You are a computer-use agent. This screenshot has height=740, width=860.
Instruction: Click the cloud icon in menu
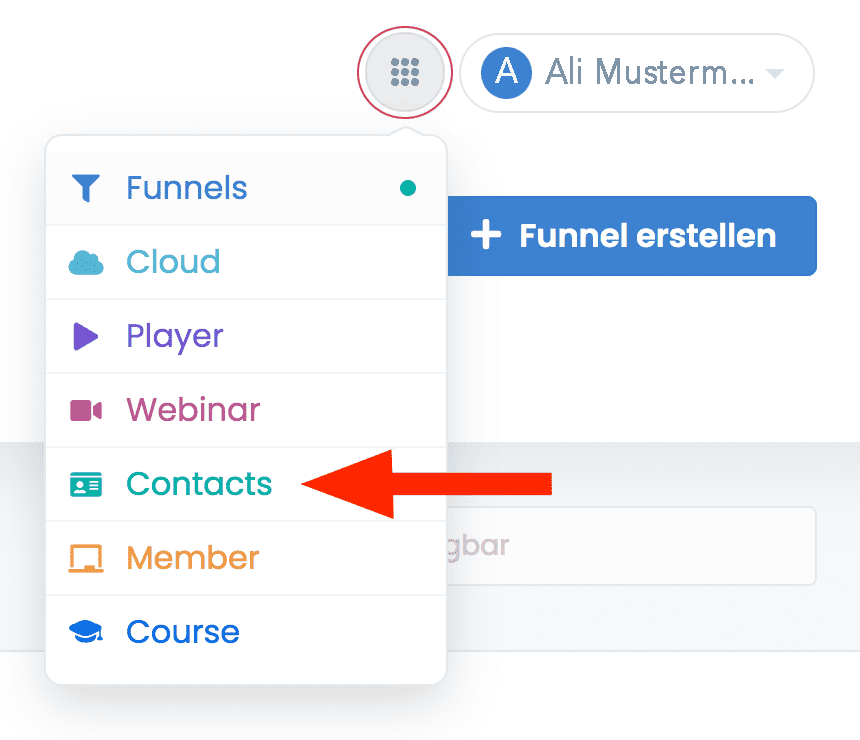pos(86,263)
